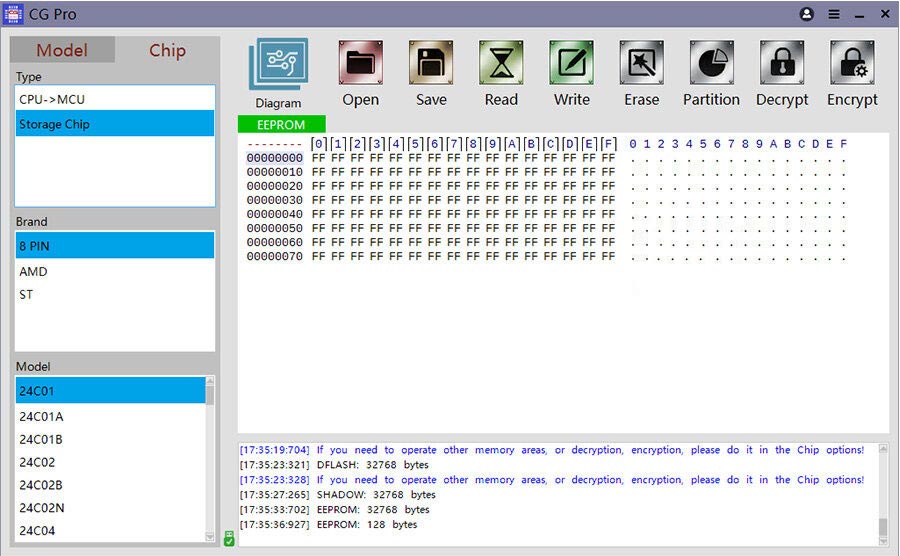This screenshot has height=556, width=900.
Task: Switch to the Chip tab
Action: (x=167, y=50)
